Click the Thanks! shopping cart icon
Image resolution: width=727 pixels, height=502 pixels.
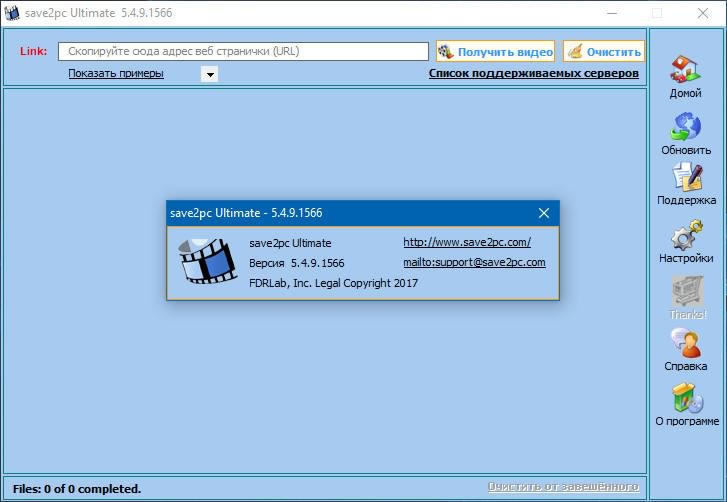pos(688,291)
